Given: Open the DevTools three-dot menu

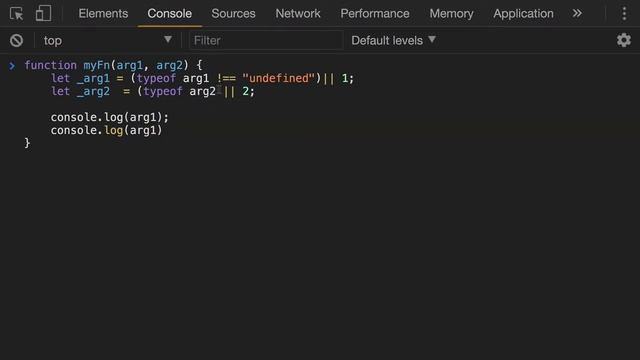Looking at the screenshot, I should [624, 13].
